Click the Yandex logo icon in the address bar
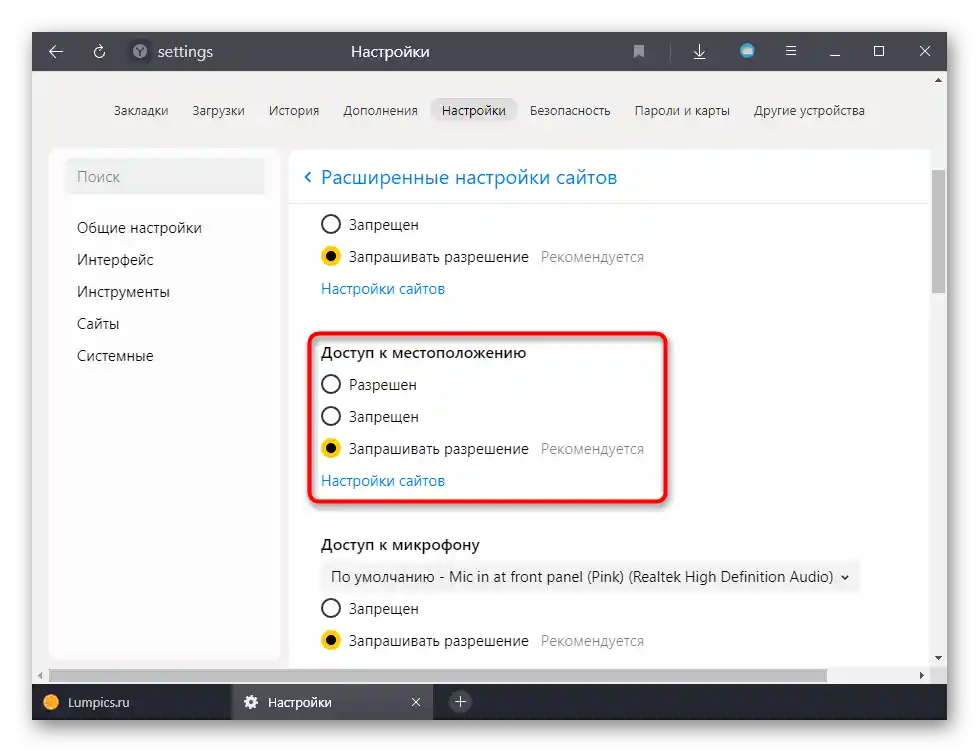The height and width of the screenshot is (752, 979). (140, 51)
